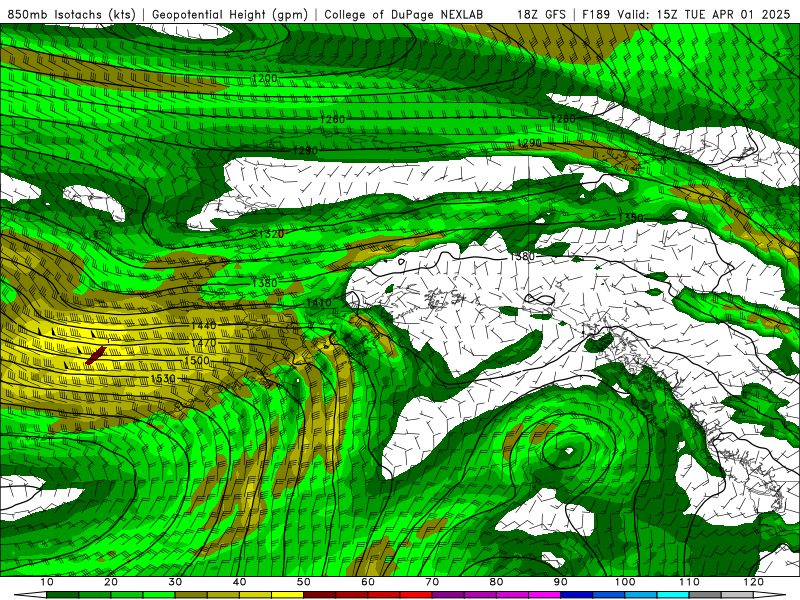Screen dimensions: 800x600
Task: Click the left arrow end of the color scale
Action: [30, 595]
